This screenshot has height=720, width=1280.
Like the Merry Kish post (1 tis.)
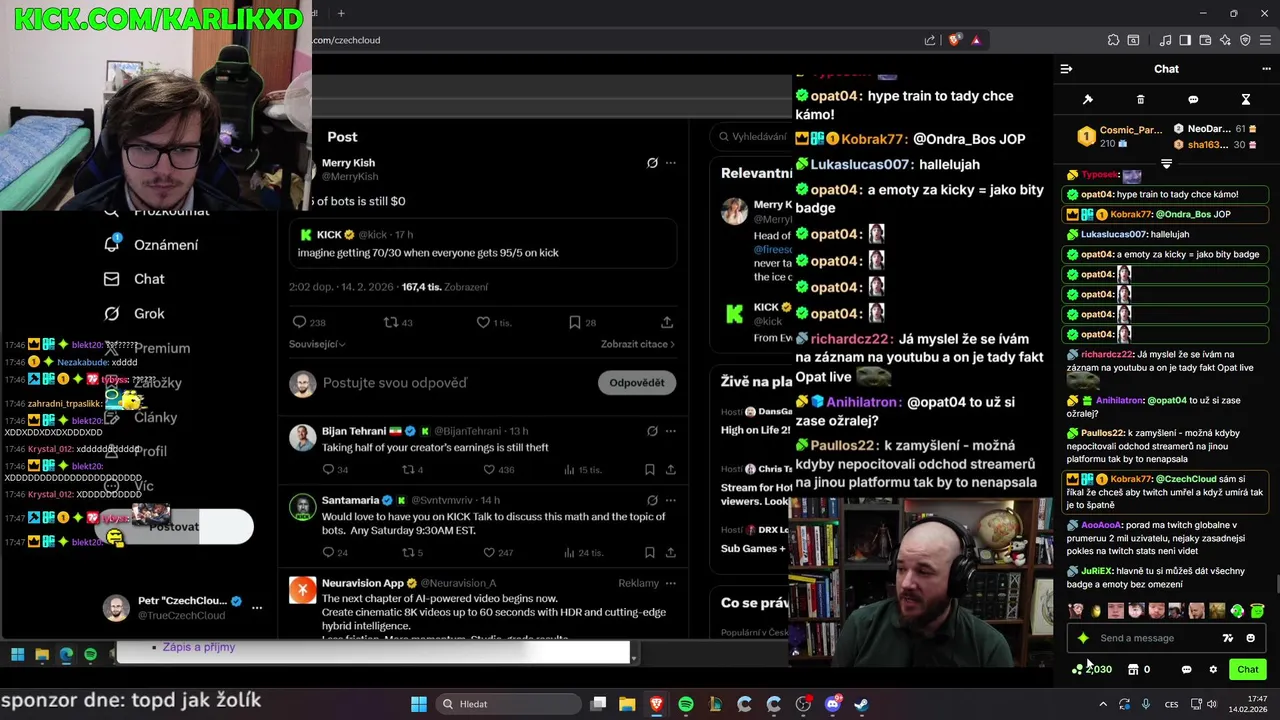(494, 322)
